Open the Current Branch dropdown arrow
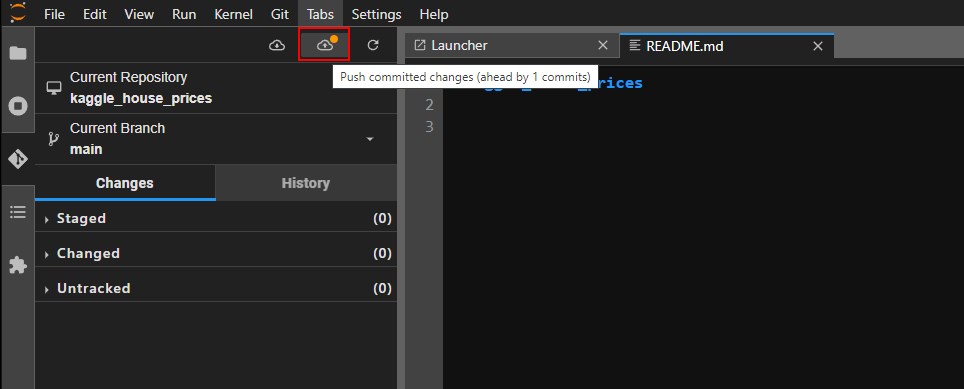 click(369, 139)
